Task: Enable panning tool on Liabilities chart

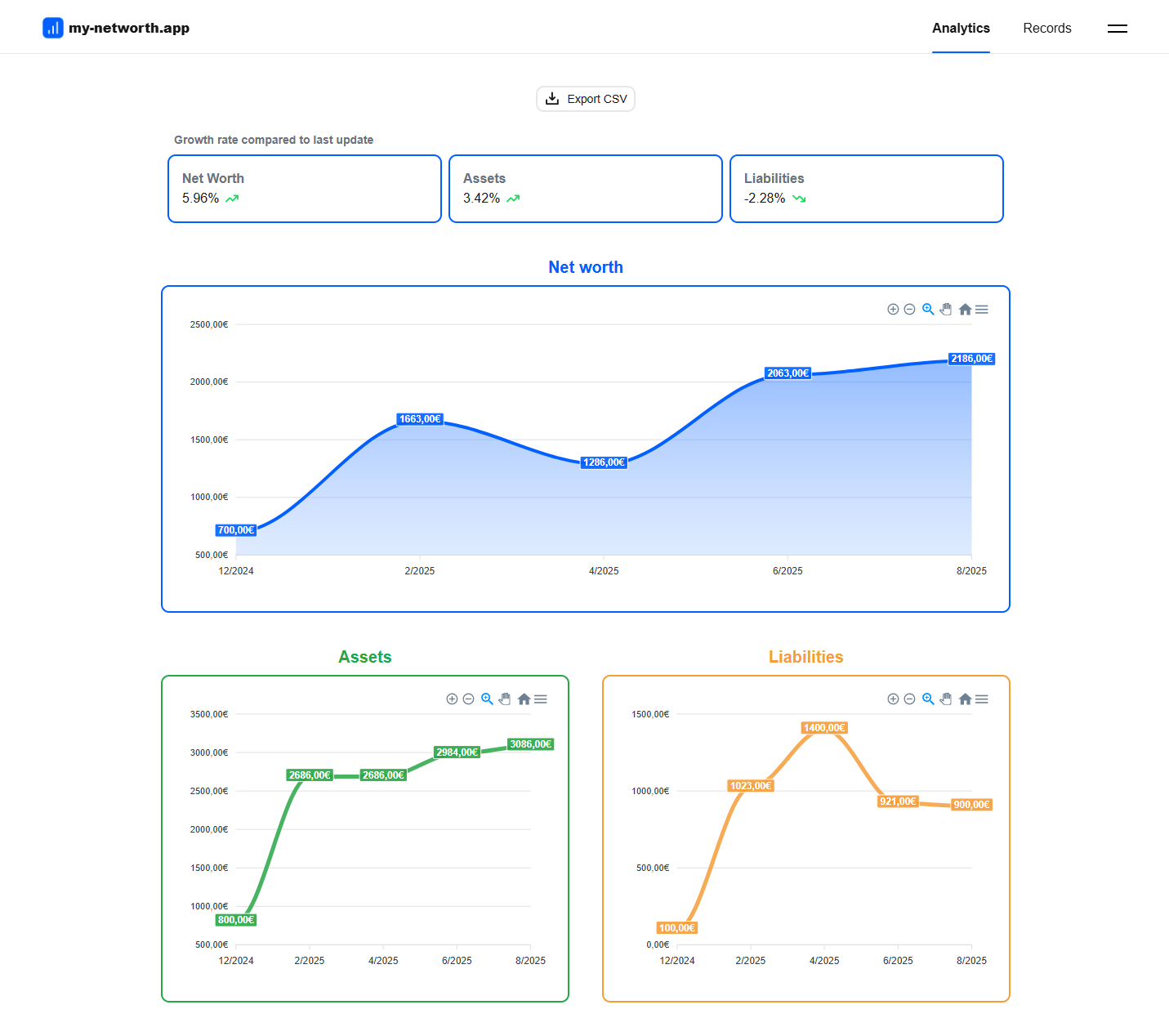Action: [946, 699]
